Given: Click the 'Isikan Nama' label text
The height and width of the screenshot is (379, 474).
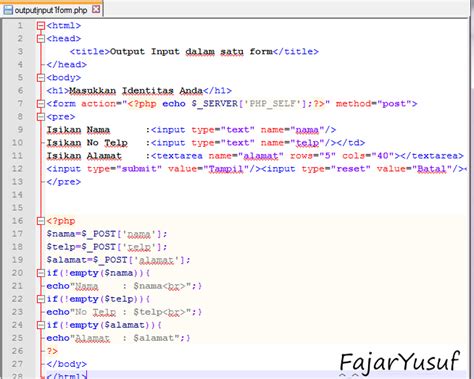Looking at the screenshot, I should [78, 130].
